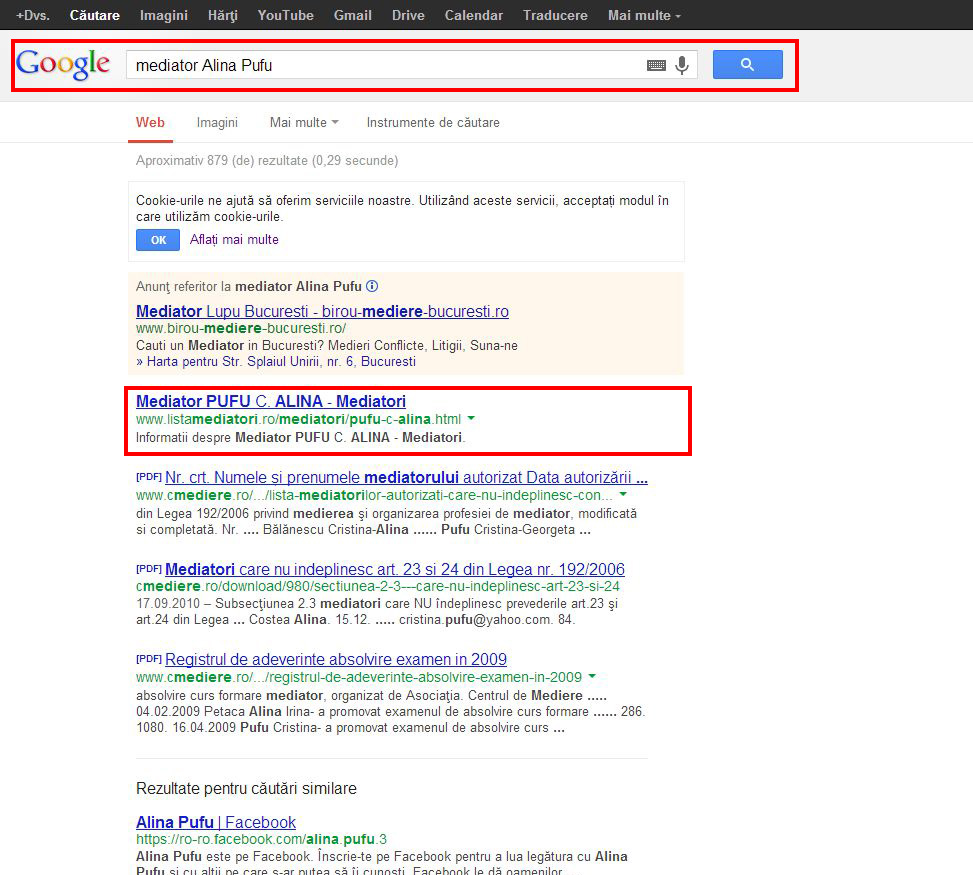Open +Dvs. in top bar
This screenshot has height=875, width=973.
coord(33,15)
